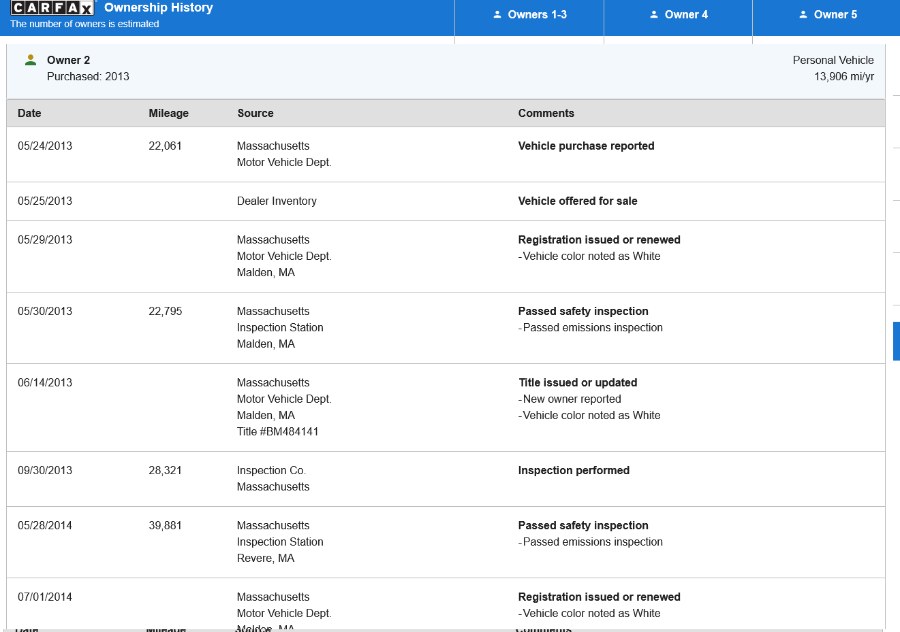Select the 05/28/2014 date cell
900x632 pixels.
(x=45, y=525)
